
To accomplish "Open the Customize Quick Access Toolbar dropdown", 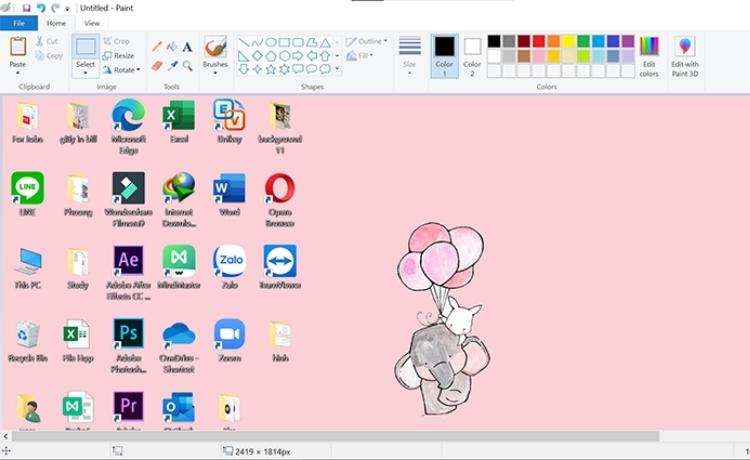I will click(x=67, y=9).
